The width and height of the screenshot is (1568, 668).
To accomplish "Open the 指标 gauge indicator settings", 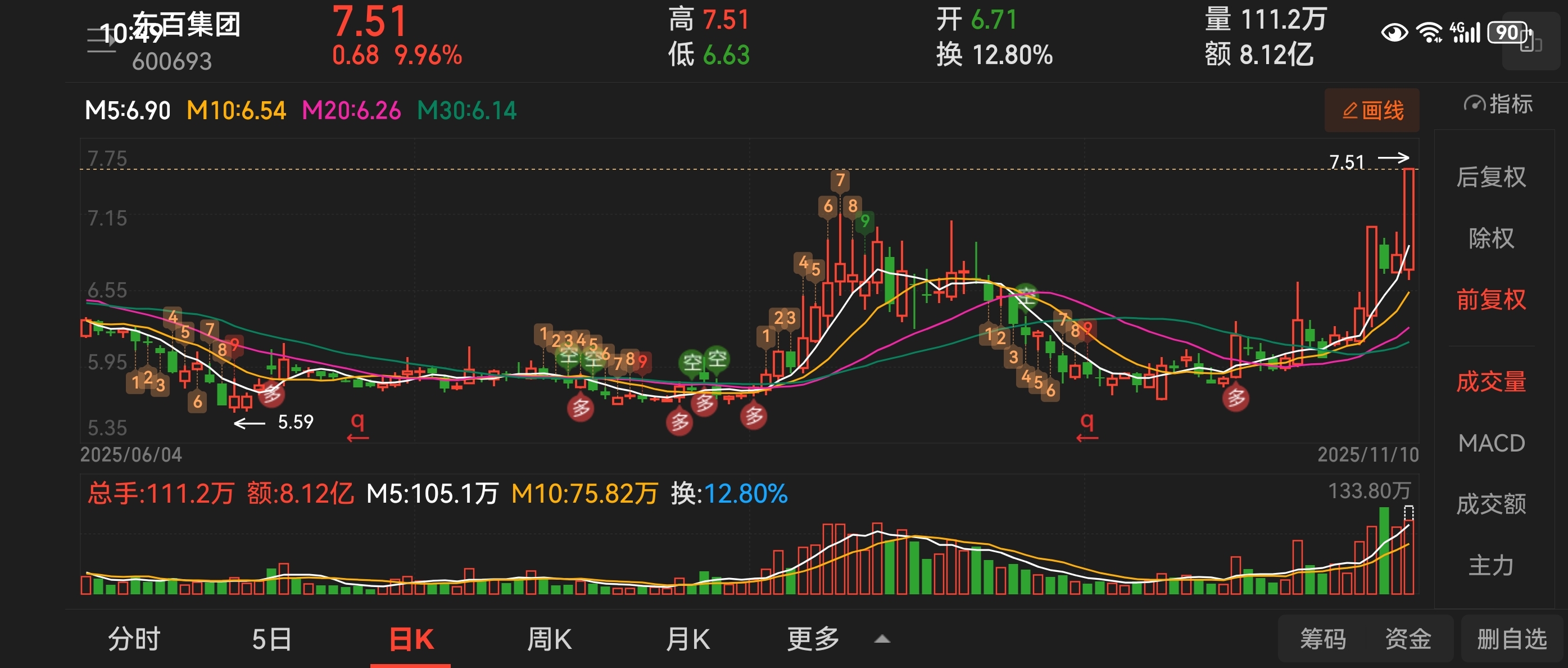I will pos(1498,104).
